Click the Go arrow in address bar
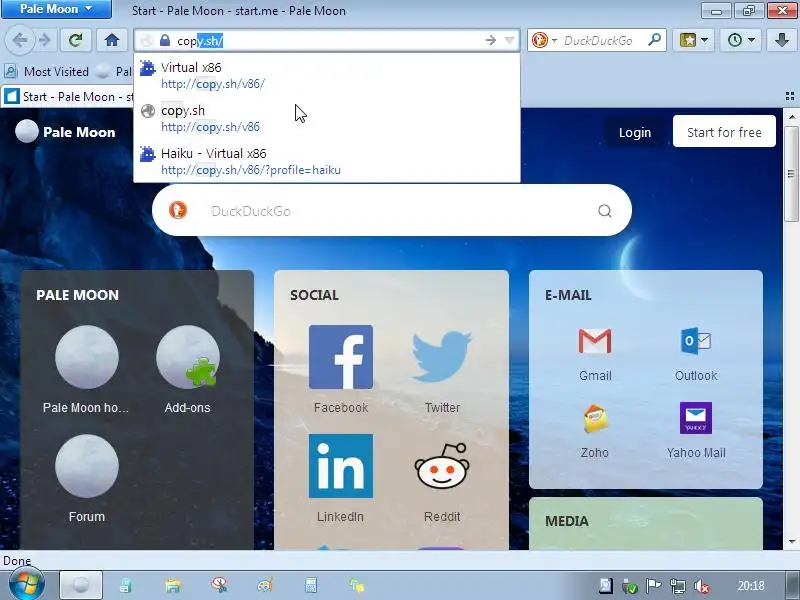 pos(490,40)
